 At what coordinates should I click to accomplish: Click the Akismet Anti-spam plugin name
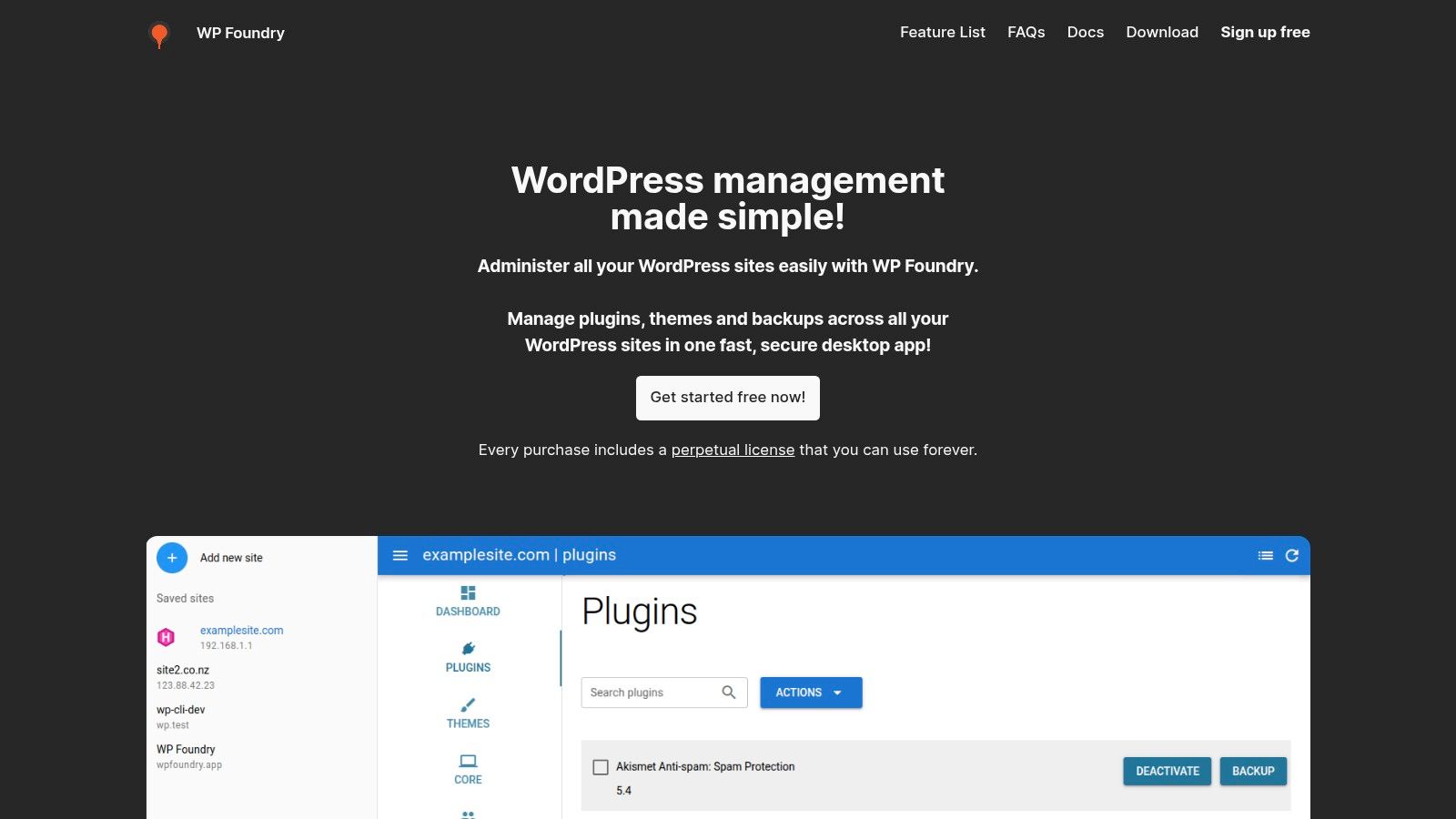(x=705, y=767)
